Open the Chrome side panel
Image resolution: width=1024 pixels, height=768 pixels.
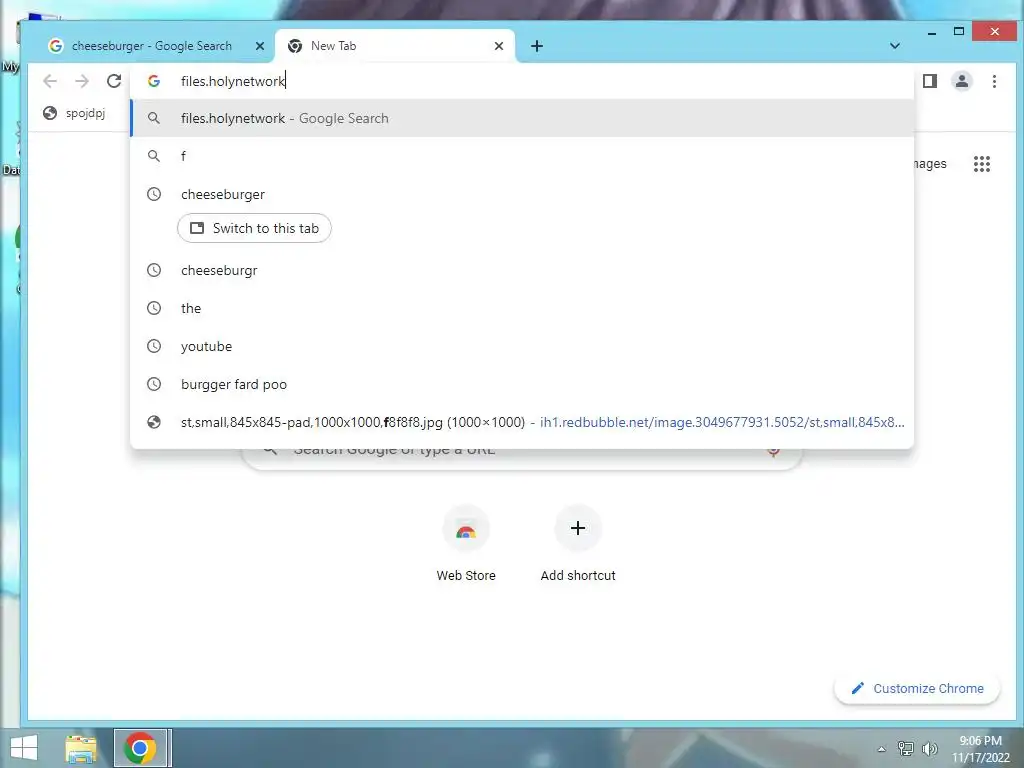point(929,81)
